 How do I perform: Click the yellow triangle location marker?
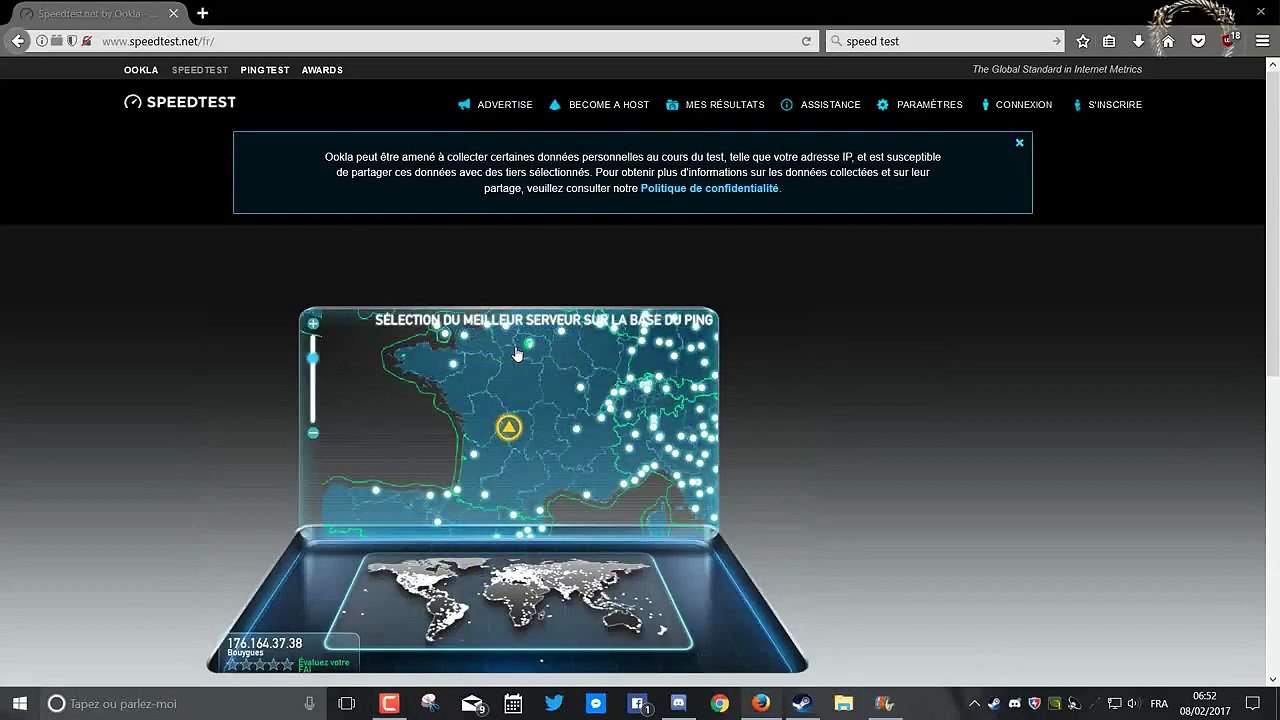tap(509, 428)
